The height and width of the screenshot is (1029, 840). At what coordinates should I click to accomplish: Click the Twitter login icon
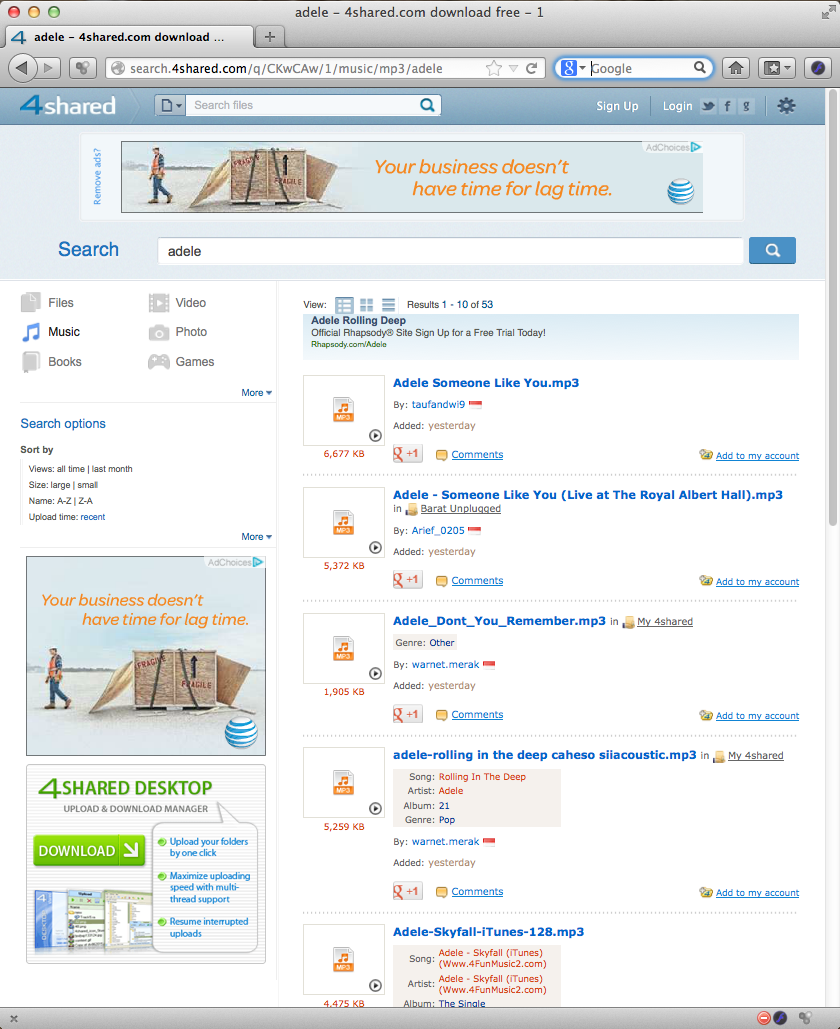click(708, 106)
